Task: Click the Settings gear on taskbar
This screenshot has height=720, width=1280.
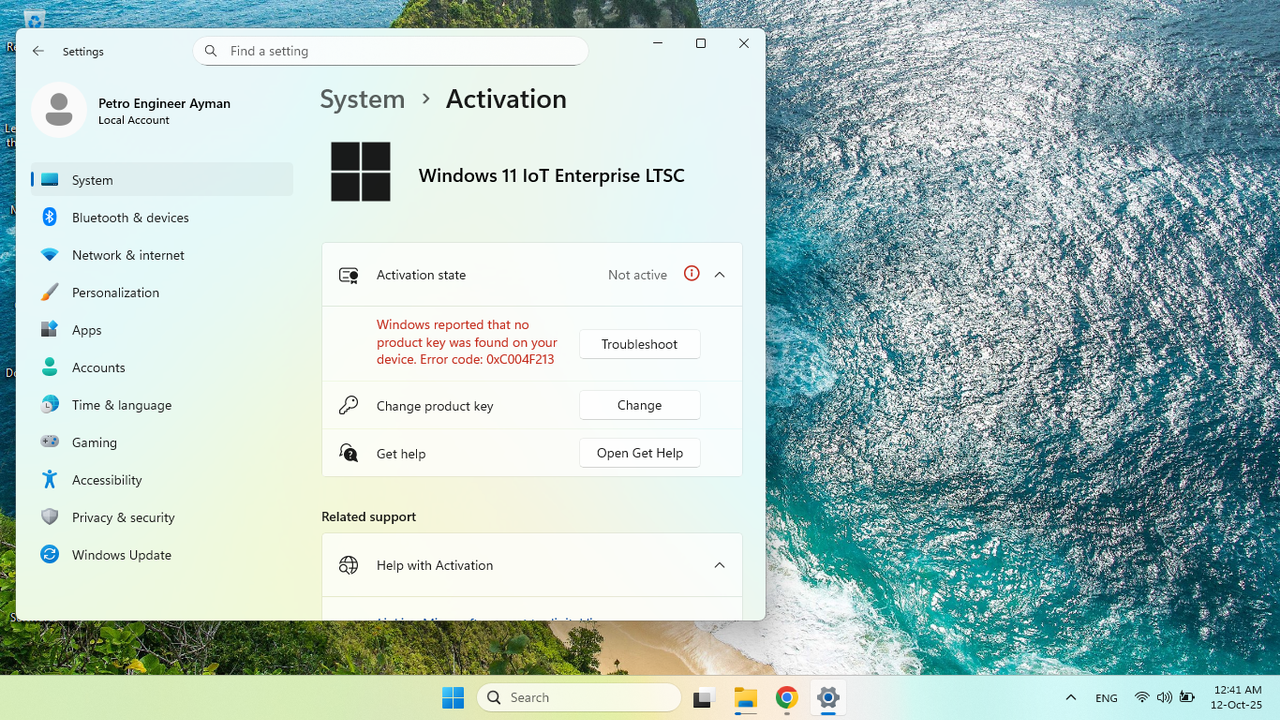Action: click(x=828, y=698)
